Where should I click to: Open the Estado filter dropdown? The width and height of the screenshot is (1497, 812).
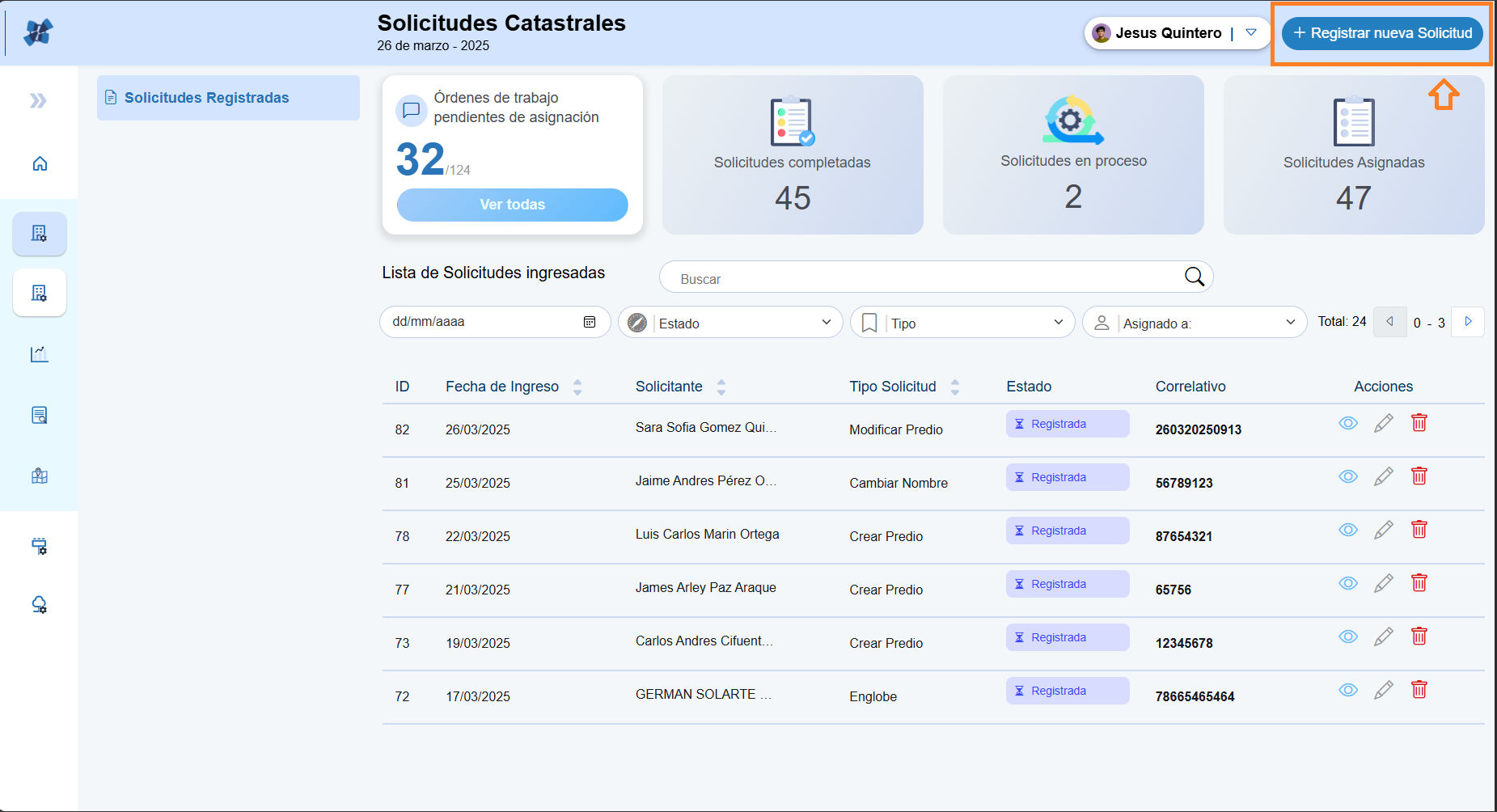click(731, 323)
